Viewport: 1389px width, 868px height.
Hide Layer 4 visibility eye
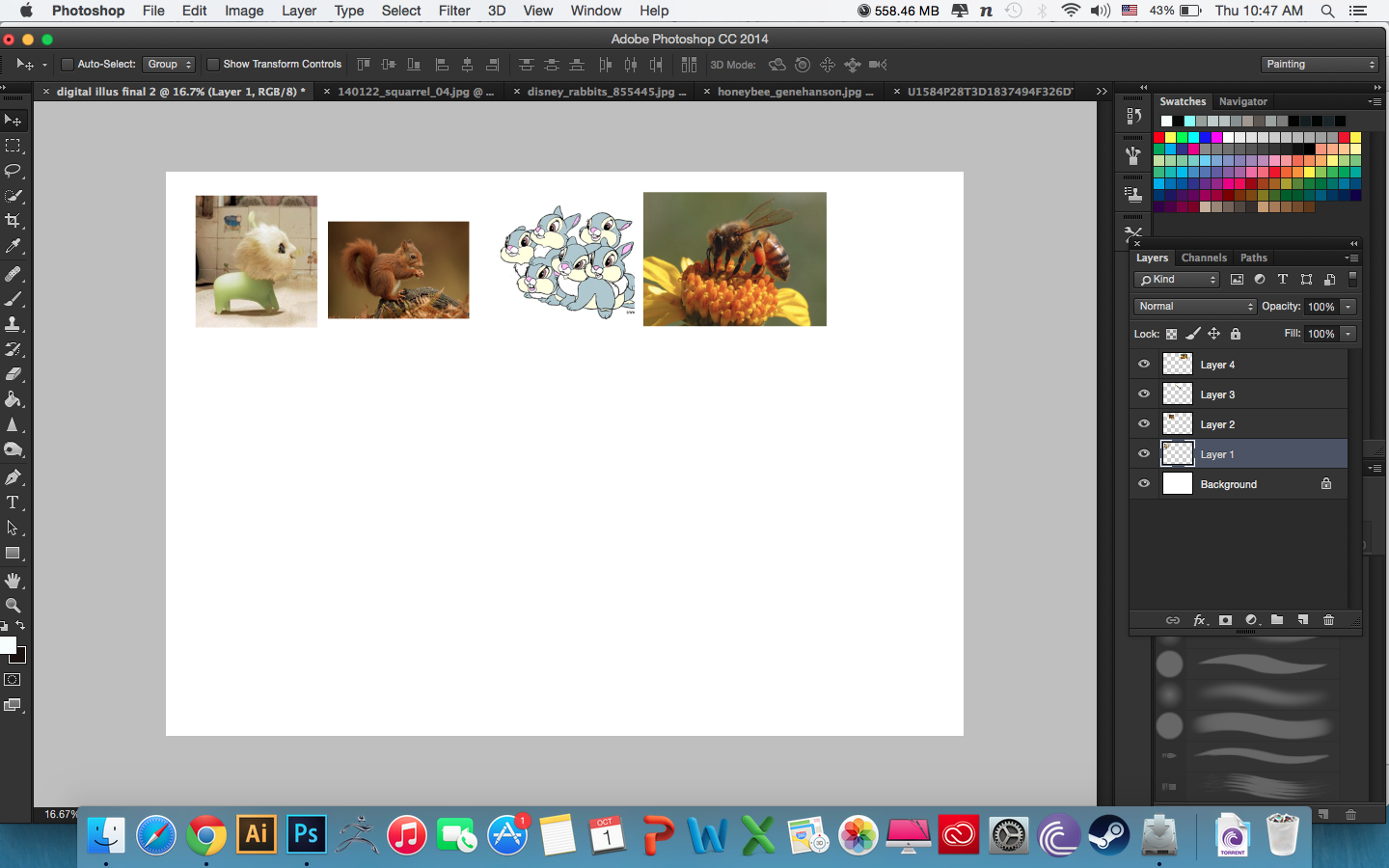pyautogui.click(x=1144, y=365)
